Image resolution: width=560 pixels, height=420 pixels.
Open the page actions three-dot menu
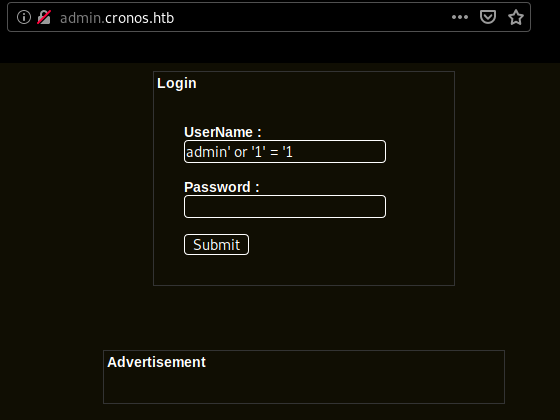click(460, 17)
